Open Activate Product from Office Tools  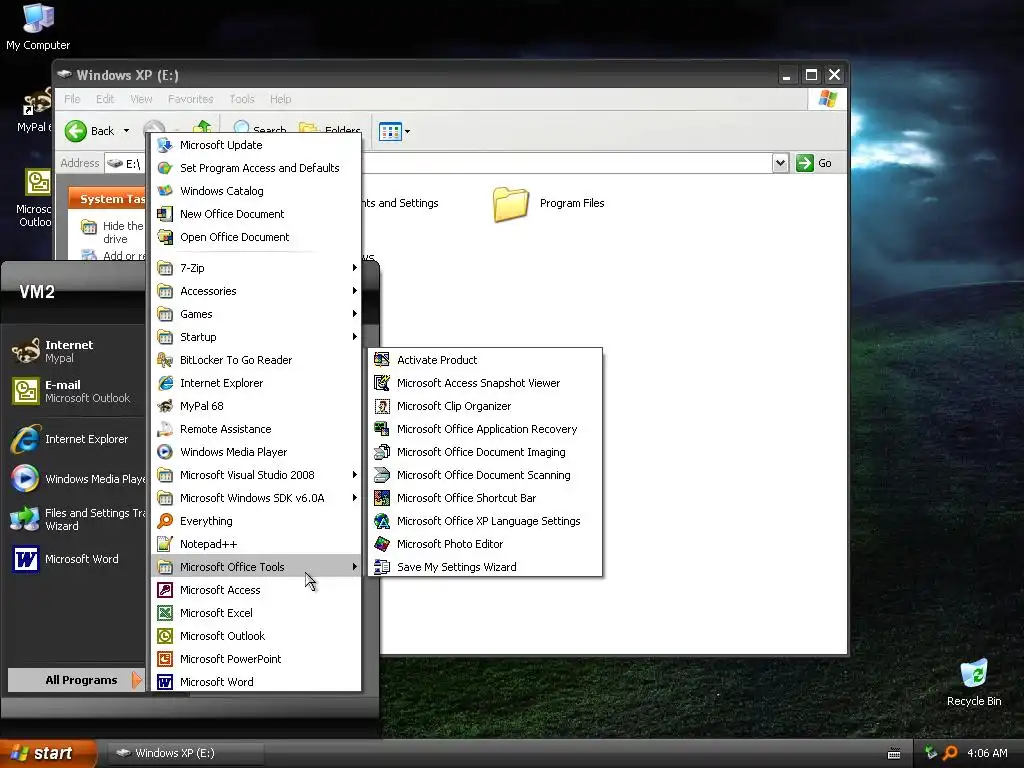point(485,360)
